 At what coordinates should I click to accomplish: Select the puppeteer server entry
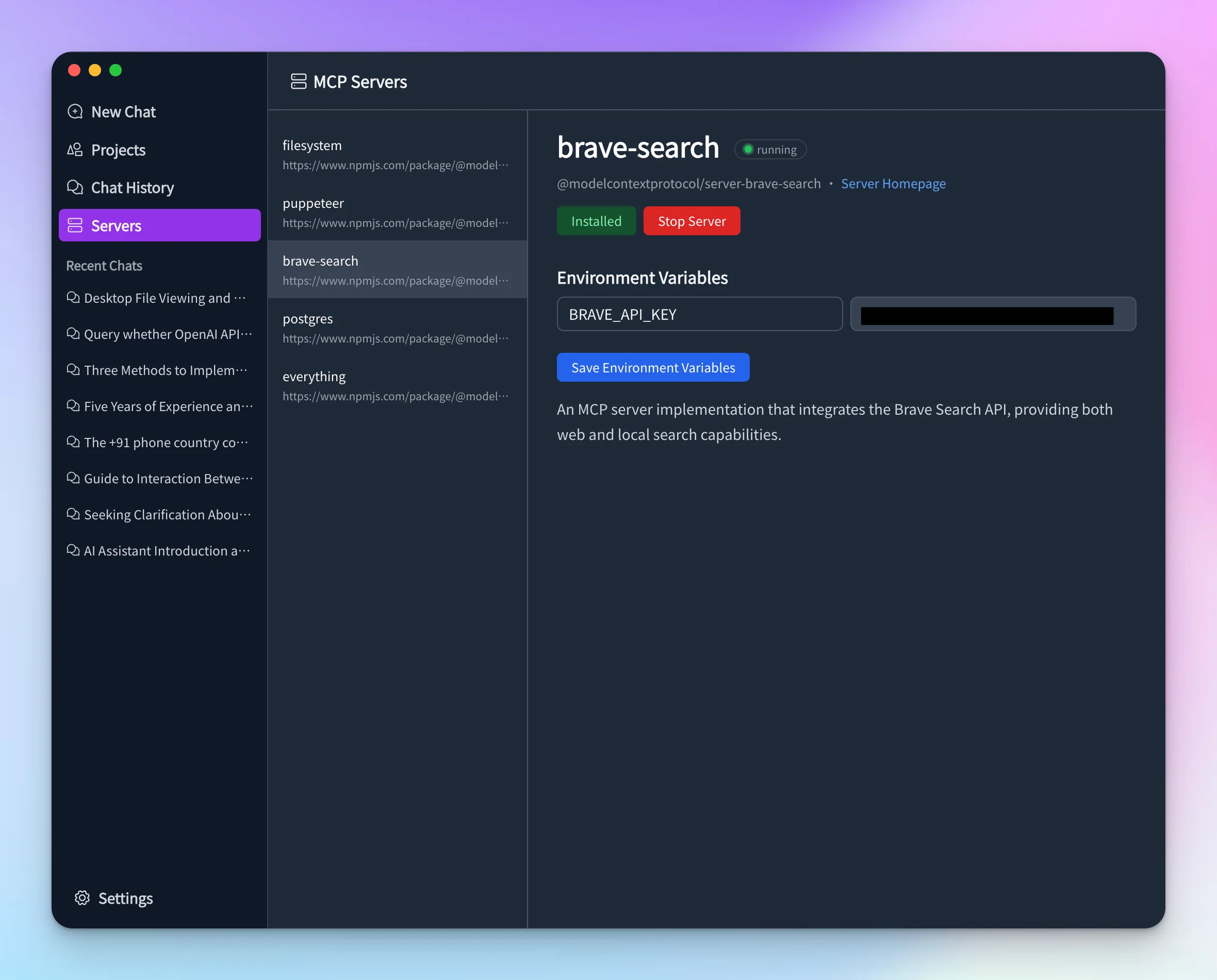coord(395,213)
